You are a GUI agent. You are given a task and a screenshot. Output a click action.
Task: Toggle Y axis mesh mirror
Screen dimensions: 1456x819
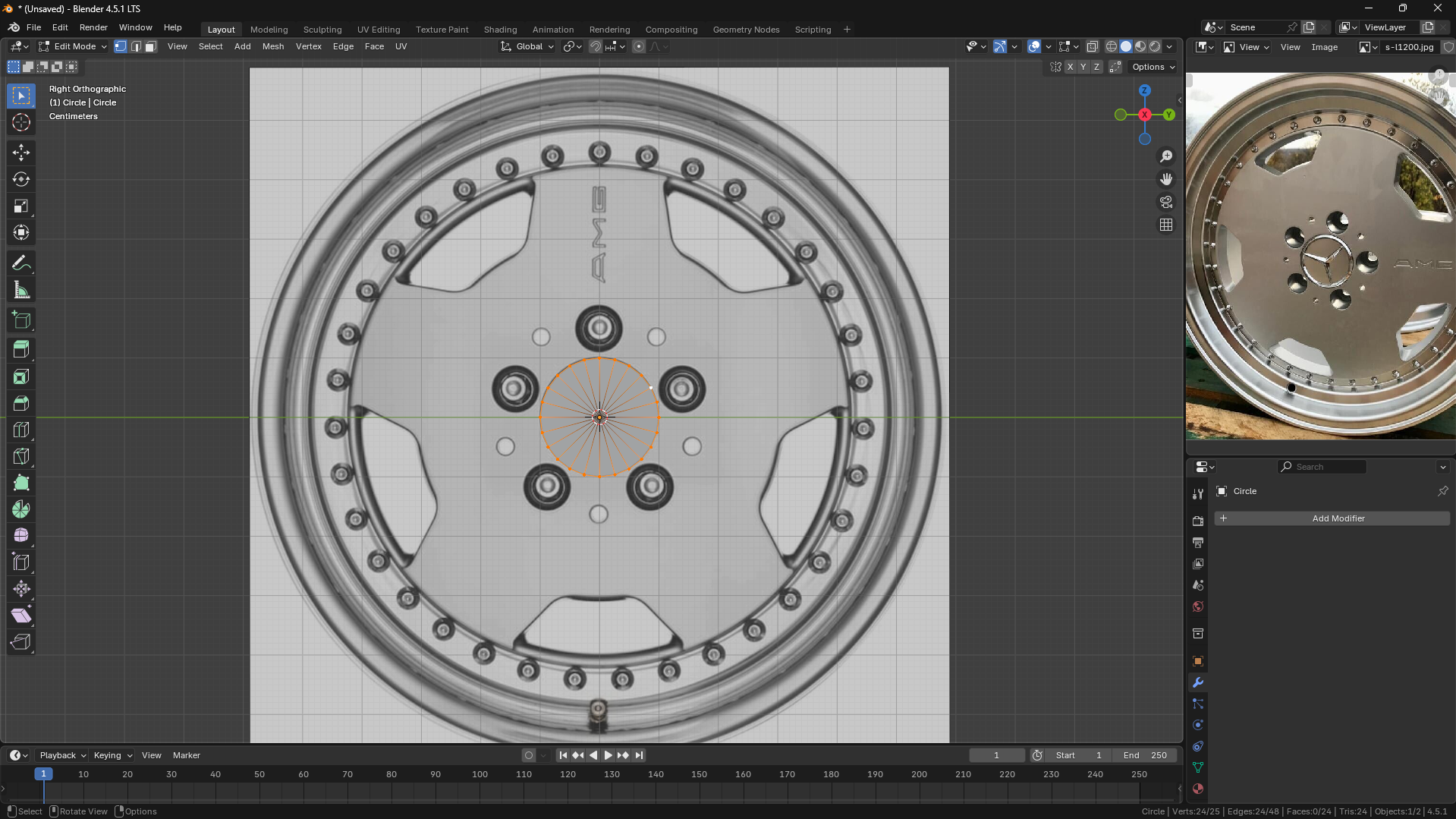1083,67
